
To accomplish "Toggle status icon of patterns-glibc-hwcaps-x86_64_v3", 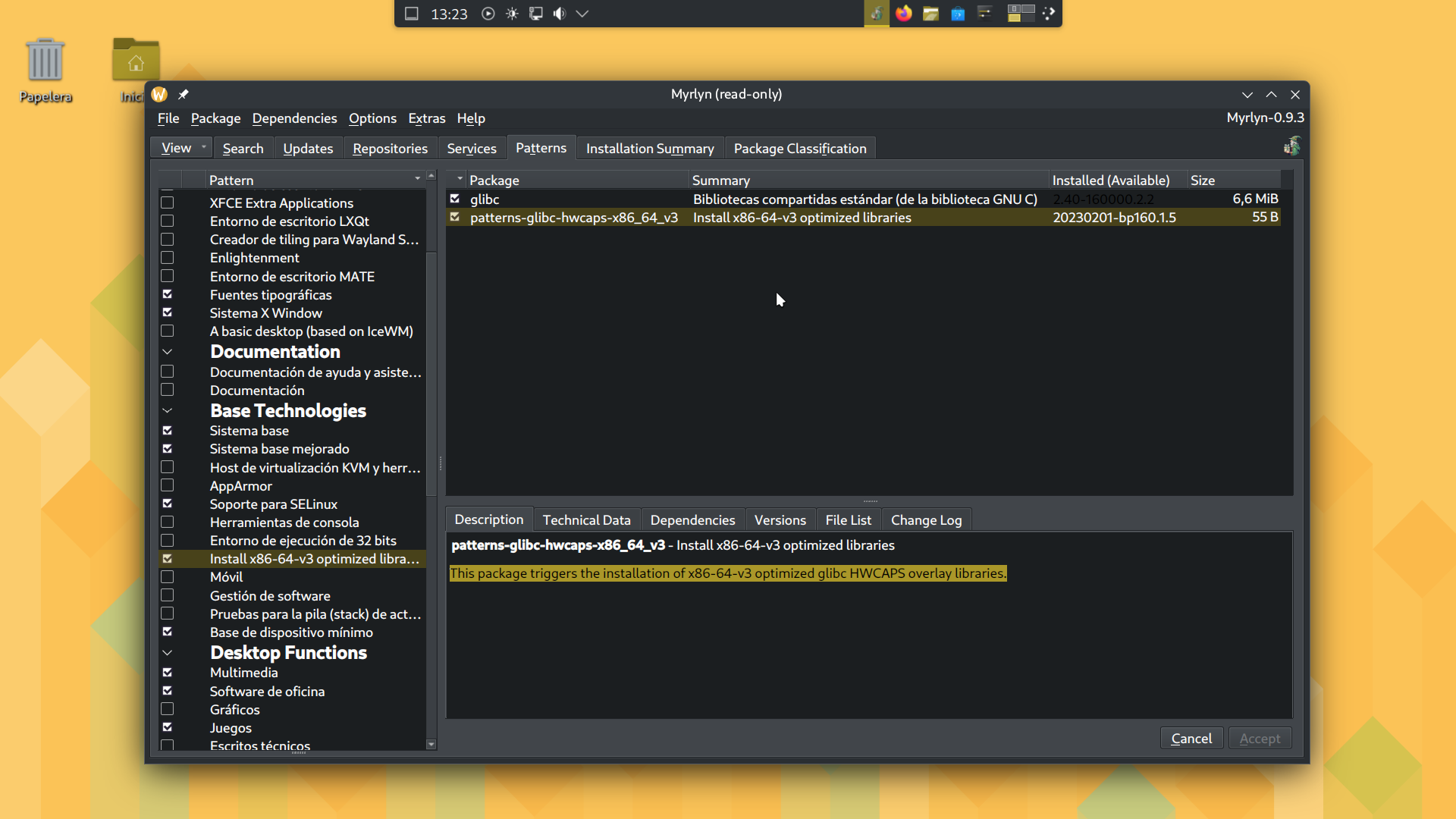I will tap(455, 217).
